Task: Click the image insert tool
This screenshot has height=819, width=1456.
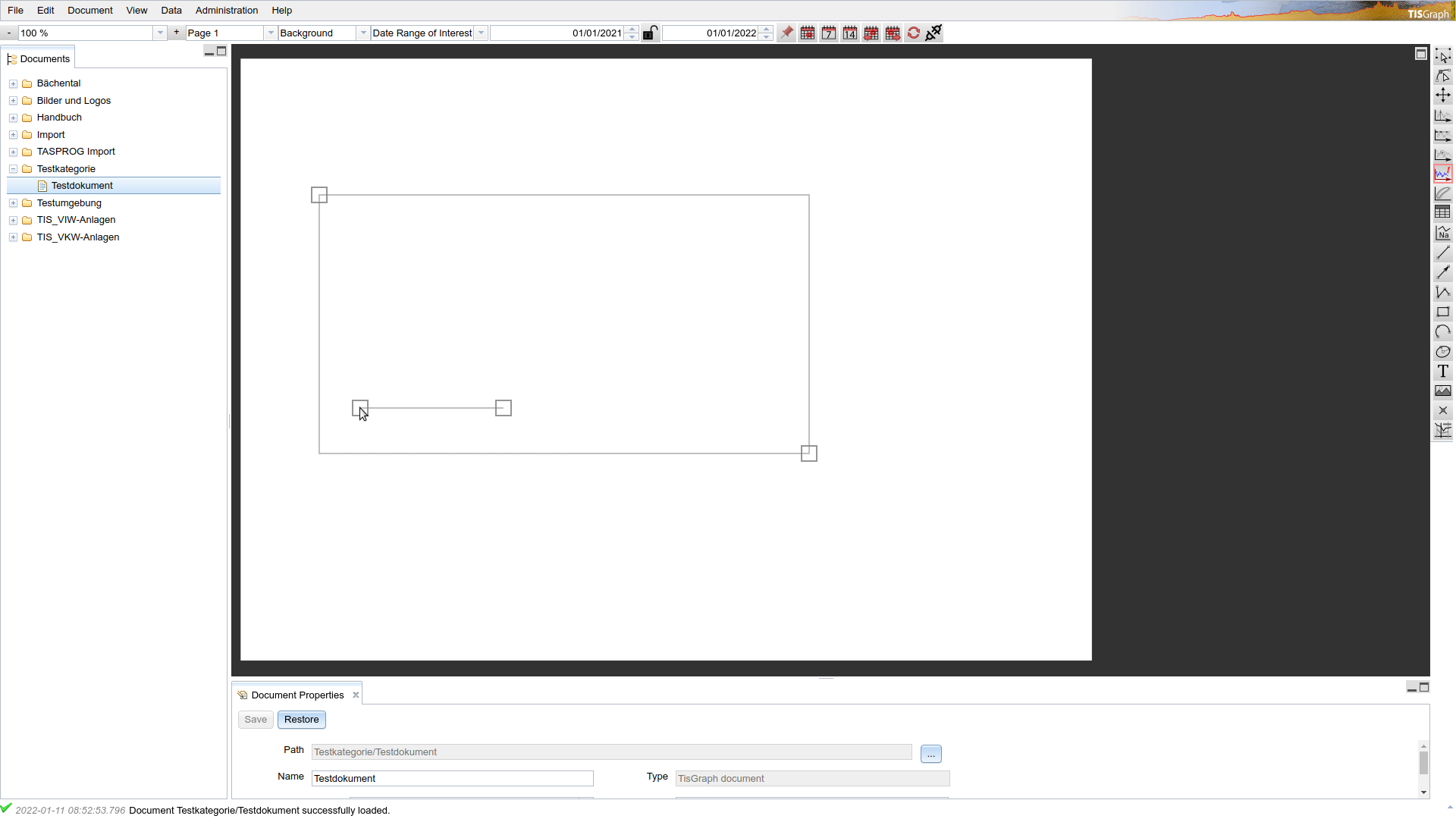Action: coord(1442,391)
